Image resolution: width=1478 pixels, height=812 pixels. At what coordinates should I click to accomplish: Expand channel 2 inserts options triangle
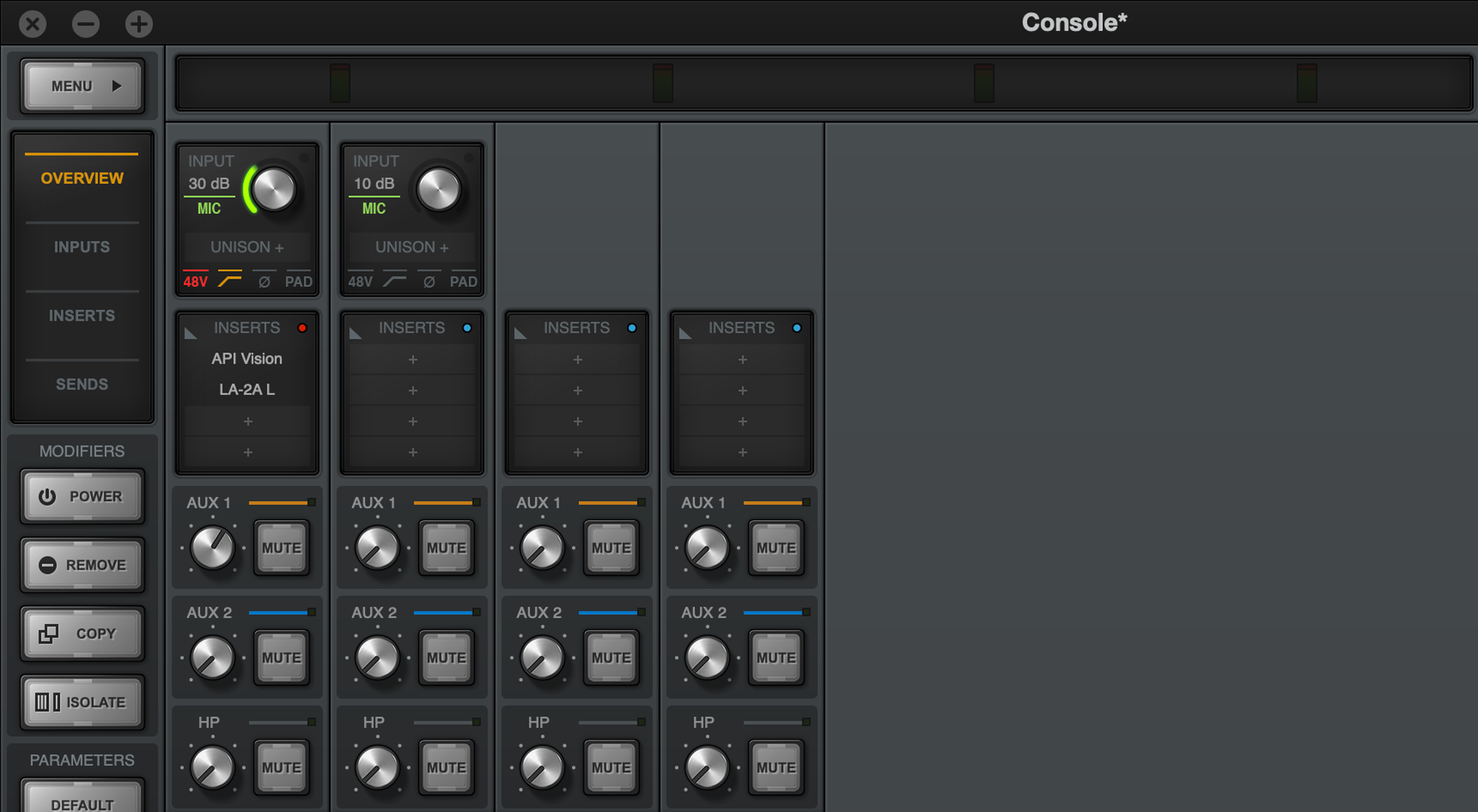(356, 332)
